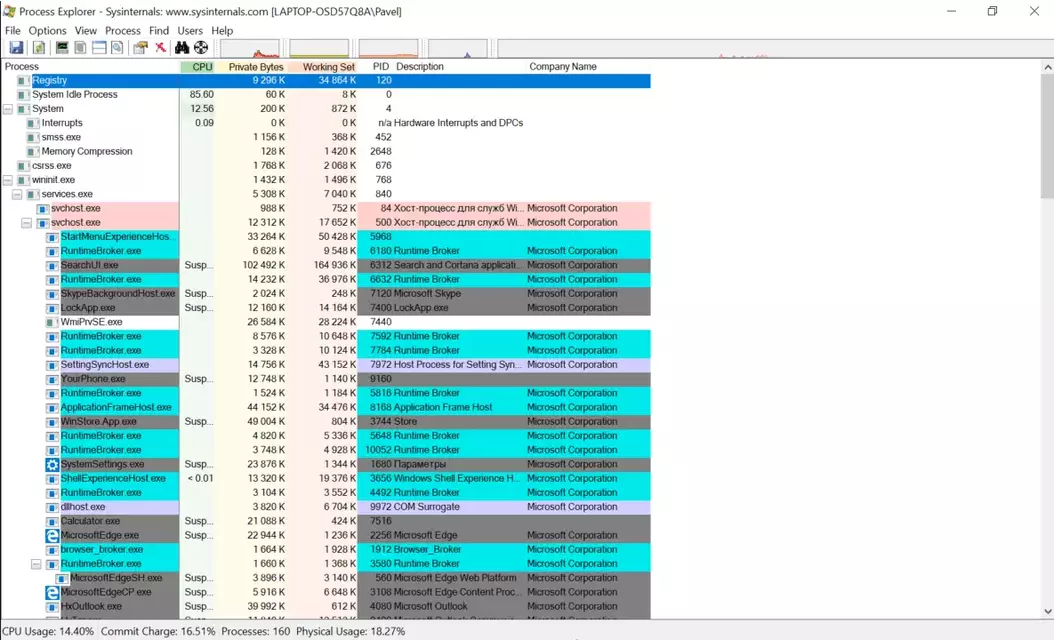Click the icon beside WmiPrvSE.exe

(52, 323)
